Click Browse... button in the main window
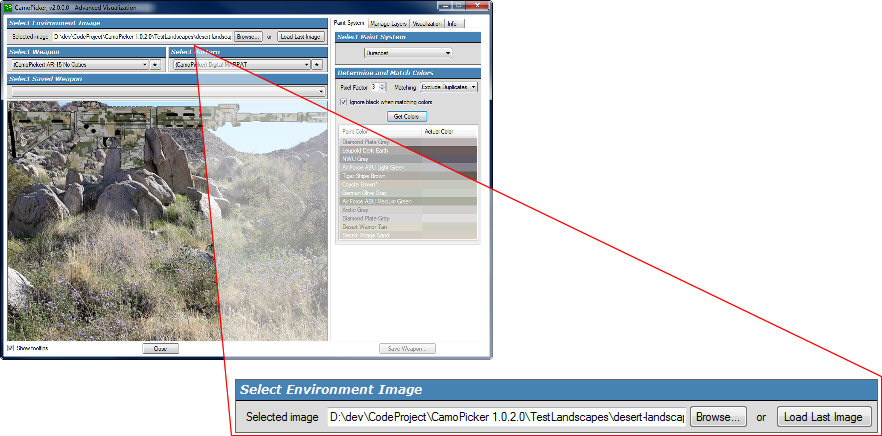This screenshot has height=436, width=882. click(248, 37)
